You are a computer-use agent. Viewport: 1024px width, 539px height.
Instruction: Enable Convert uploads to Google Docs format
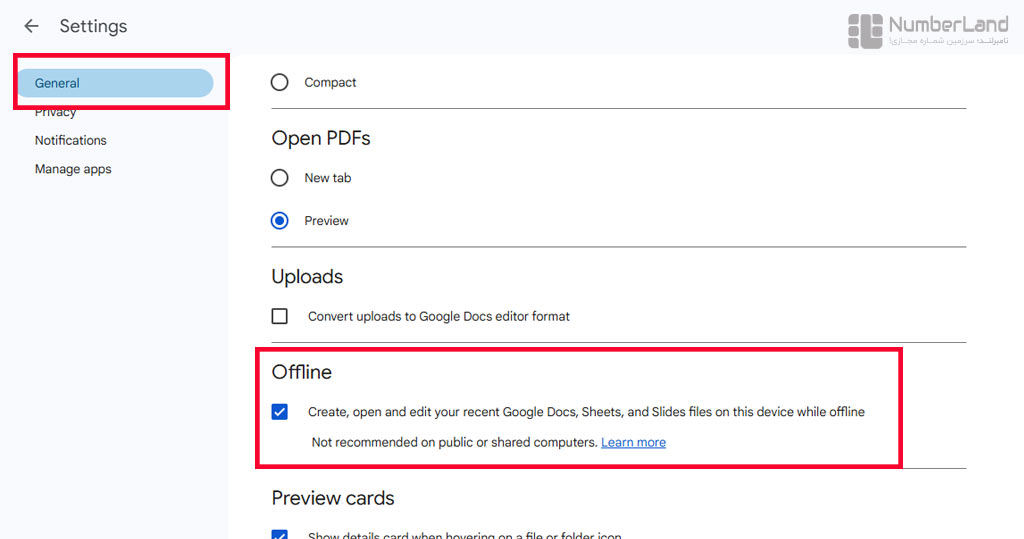tap(280, 316)
